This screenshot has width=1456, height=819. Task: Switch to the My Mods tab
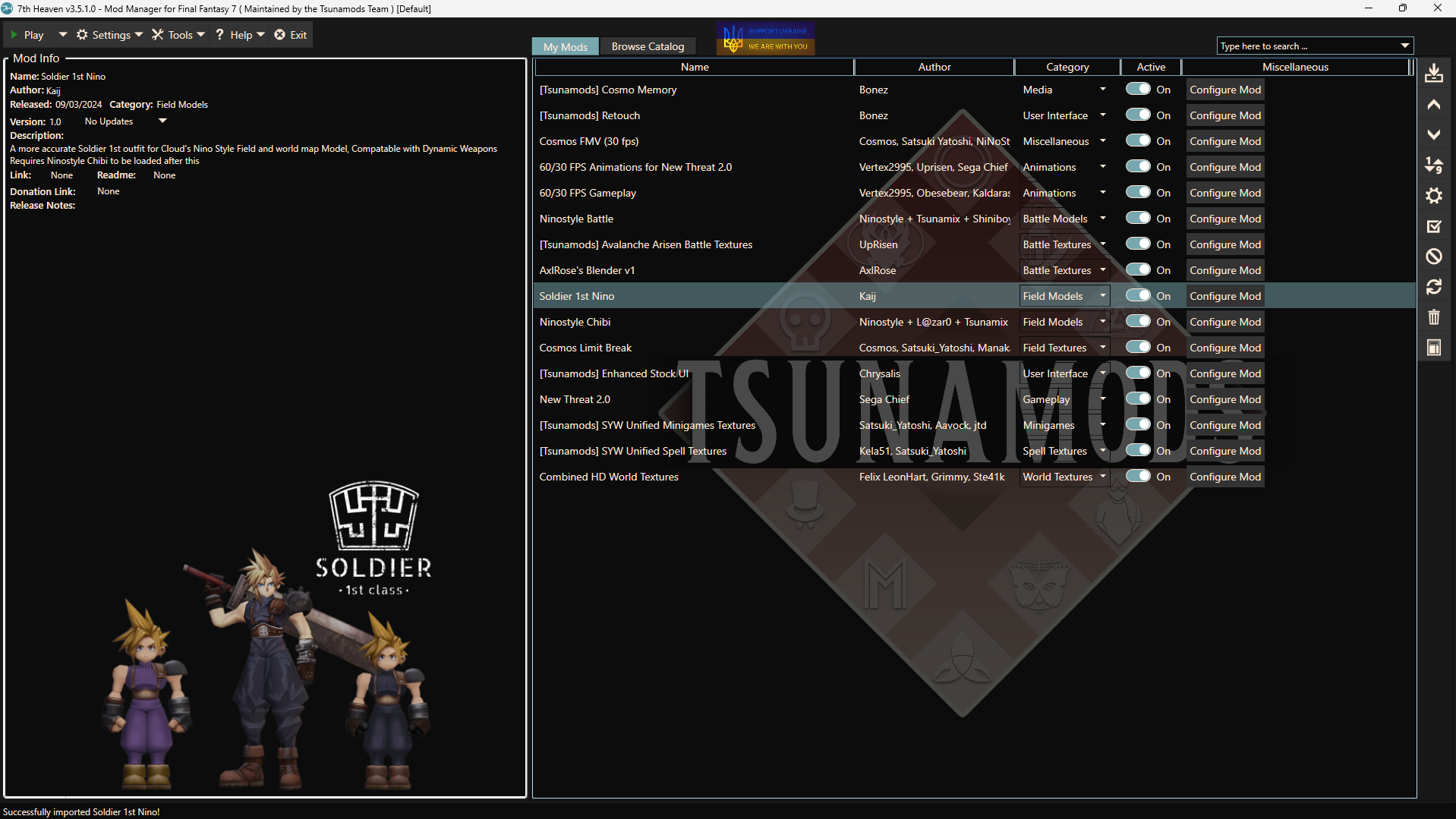(565, 46)
